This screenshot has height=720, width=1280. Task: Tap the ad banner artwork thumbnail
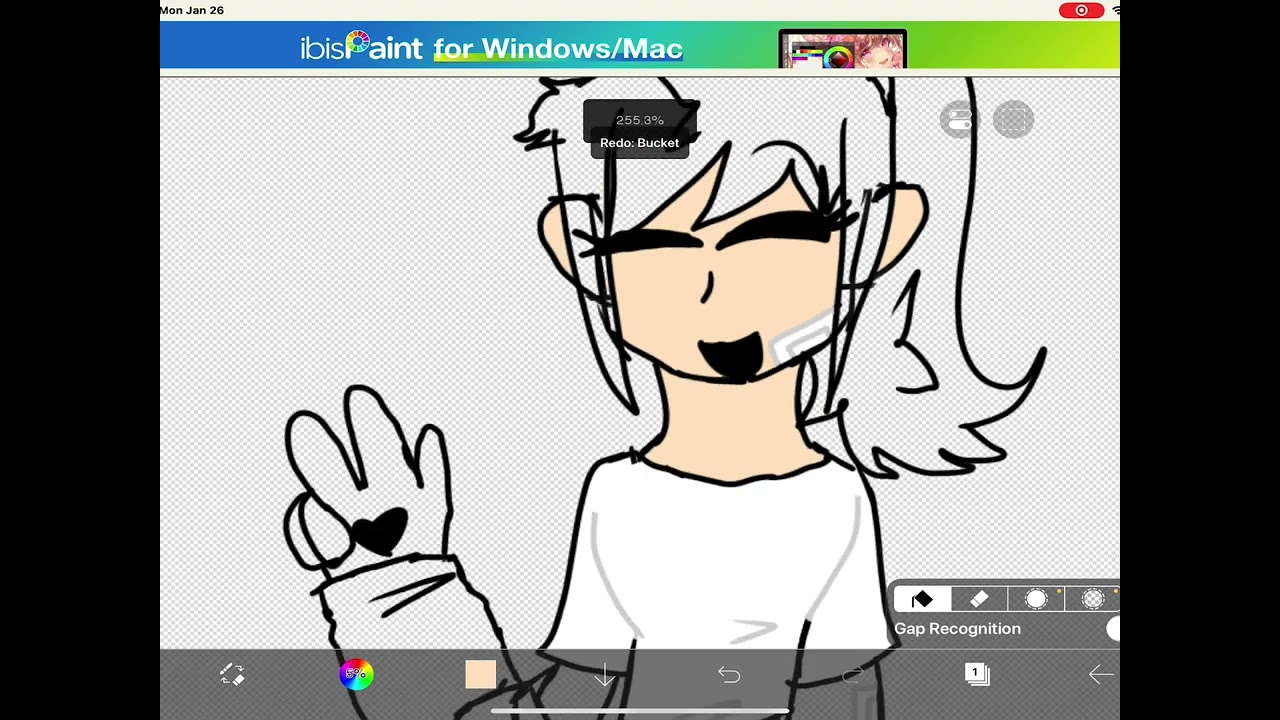point(843,50)
